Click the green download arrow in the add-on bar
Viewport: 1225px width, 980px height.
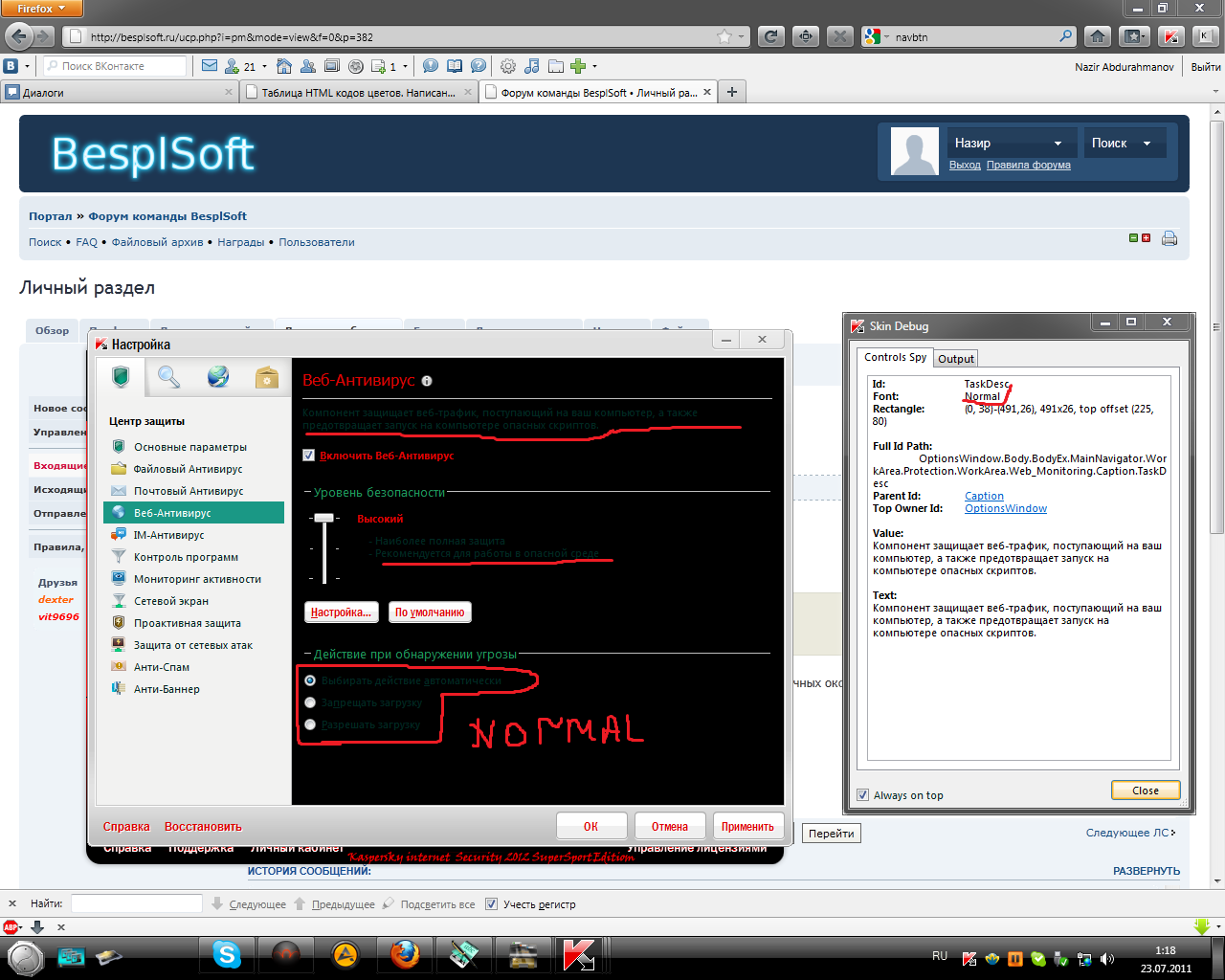[x=1203, y=926]
